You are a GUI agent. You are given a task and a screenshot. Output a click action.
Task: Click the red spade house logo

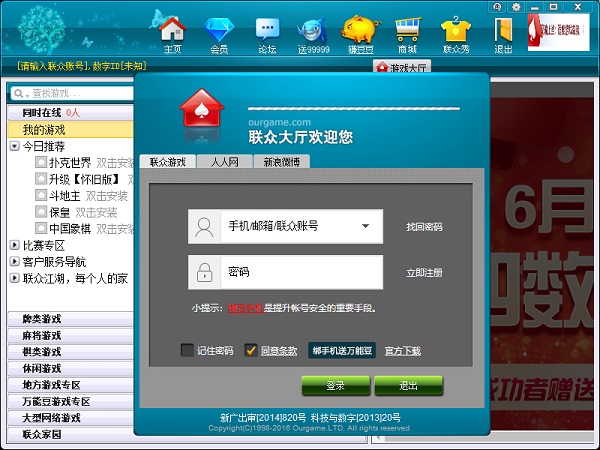pos(202,108)
